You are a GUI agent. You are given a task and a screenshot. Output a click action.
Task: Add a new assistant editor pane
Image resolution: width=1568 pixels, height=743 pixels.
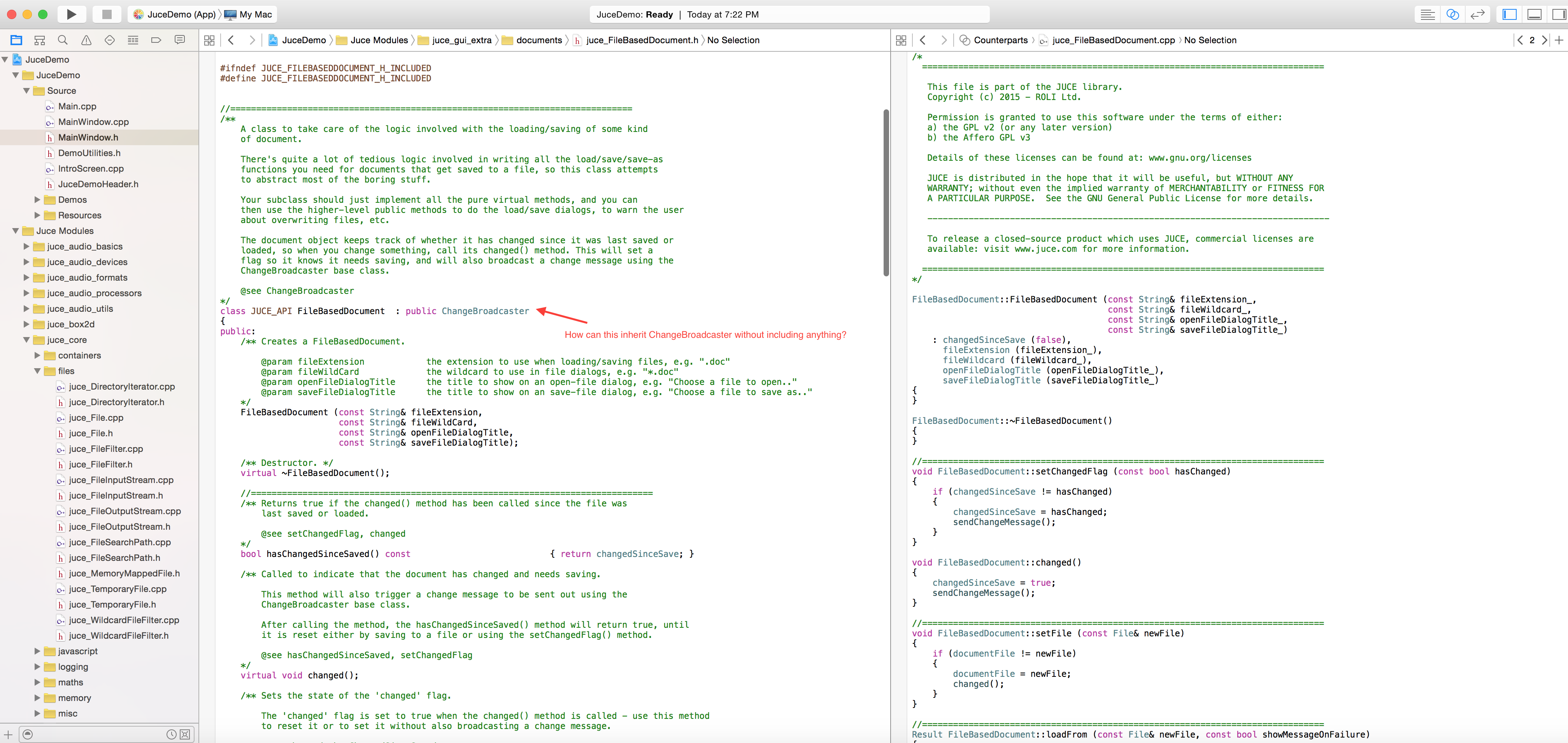[1559, 40]
